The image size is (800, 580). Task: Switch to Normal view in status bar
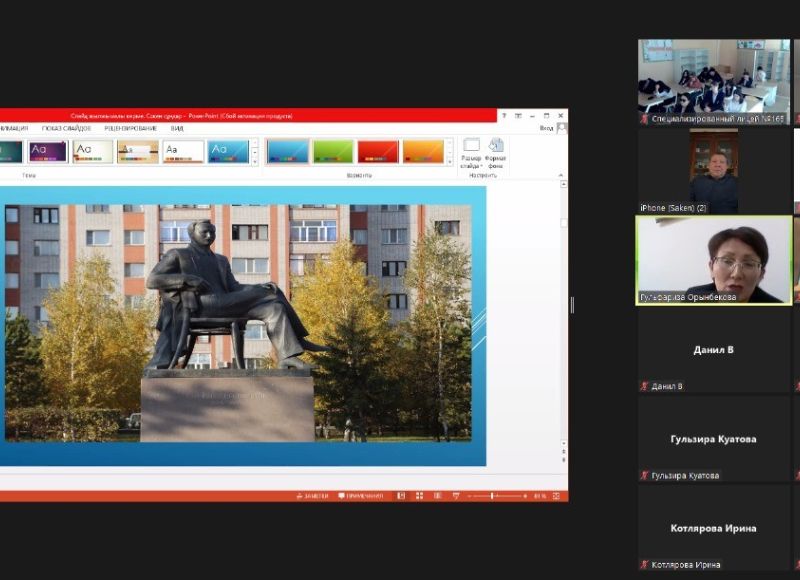pos(402,495)
